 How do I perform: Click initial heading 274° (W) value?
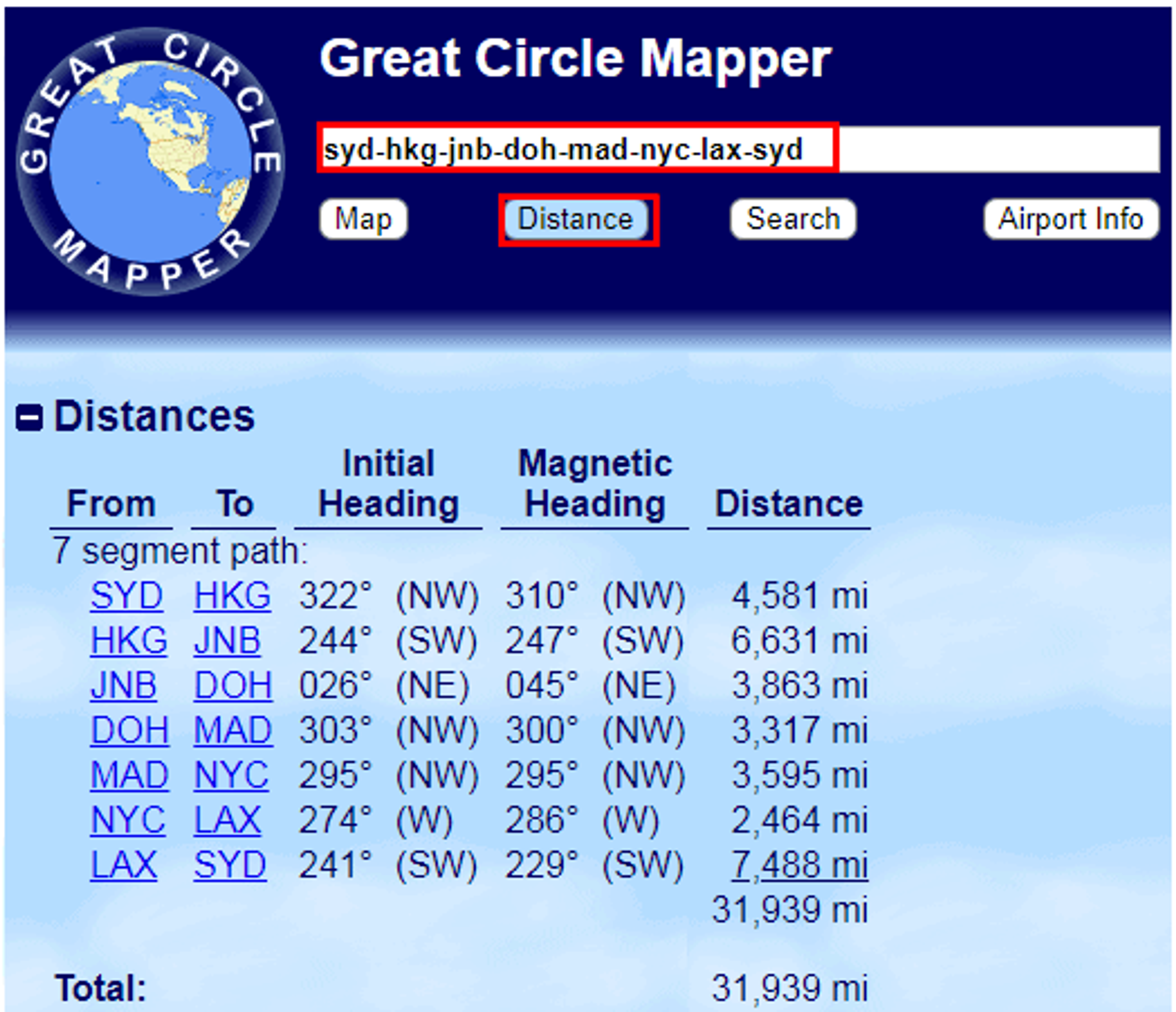point(376,820)
